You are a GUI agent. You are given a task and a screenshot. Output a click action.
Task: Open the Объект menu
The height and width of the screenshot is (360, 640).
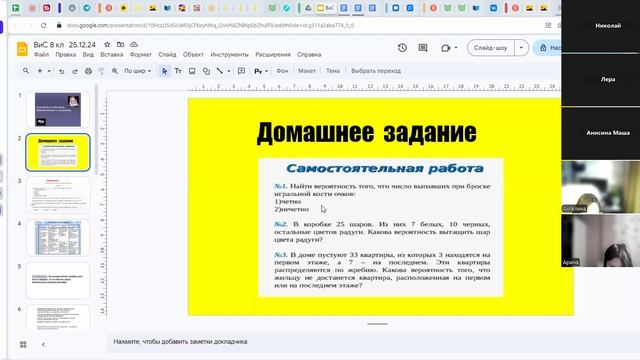point(193,55)
